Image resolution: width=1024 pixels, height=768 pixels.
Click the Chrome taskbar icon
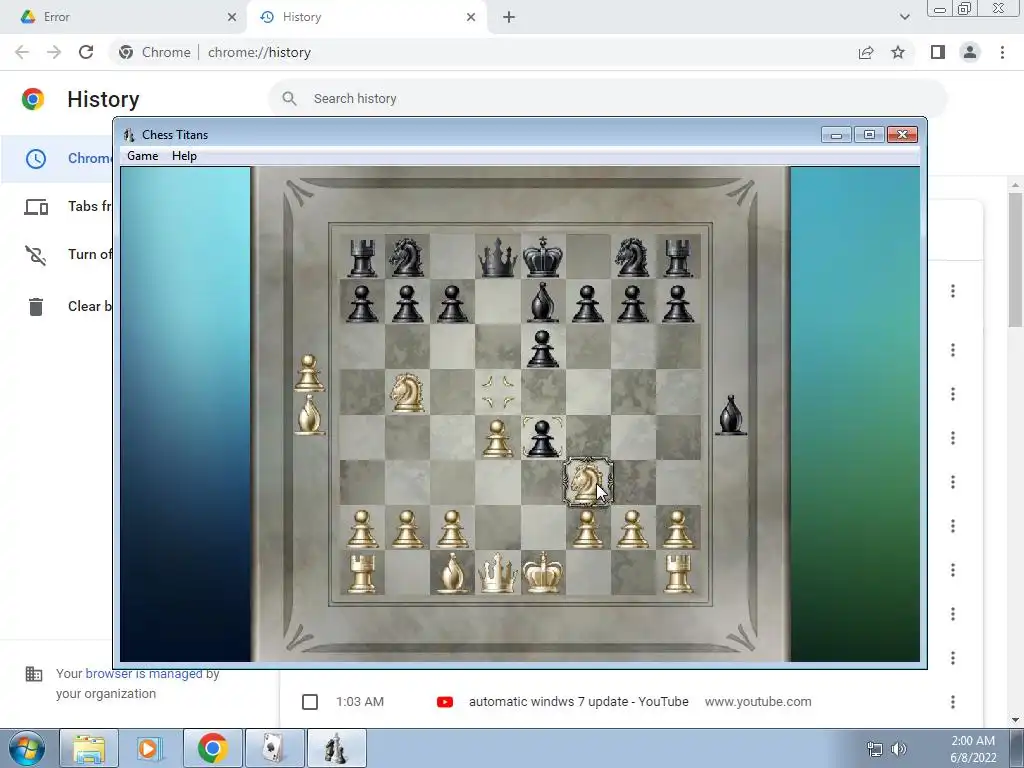pyautogui.click(x=212, y=748)
